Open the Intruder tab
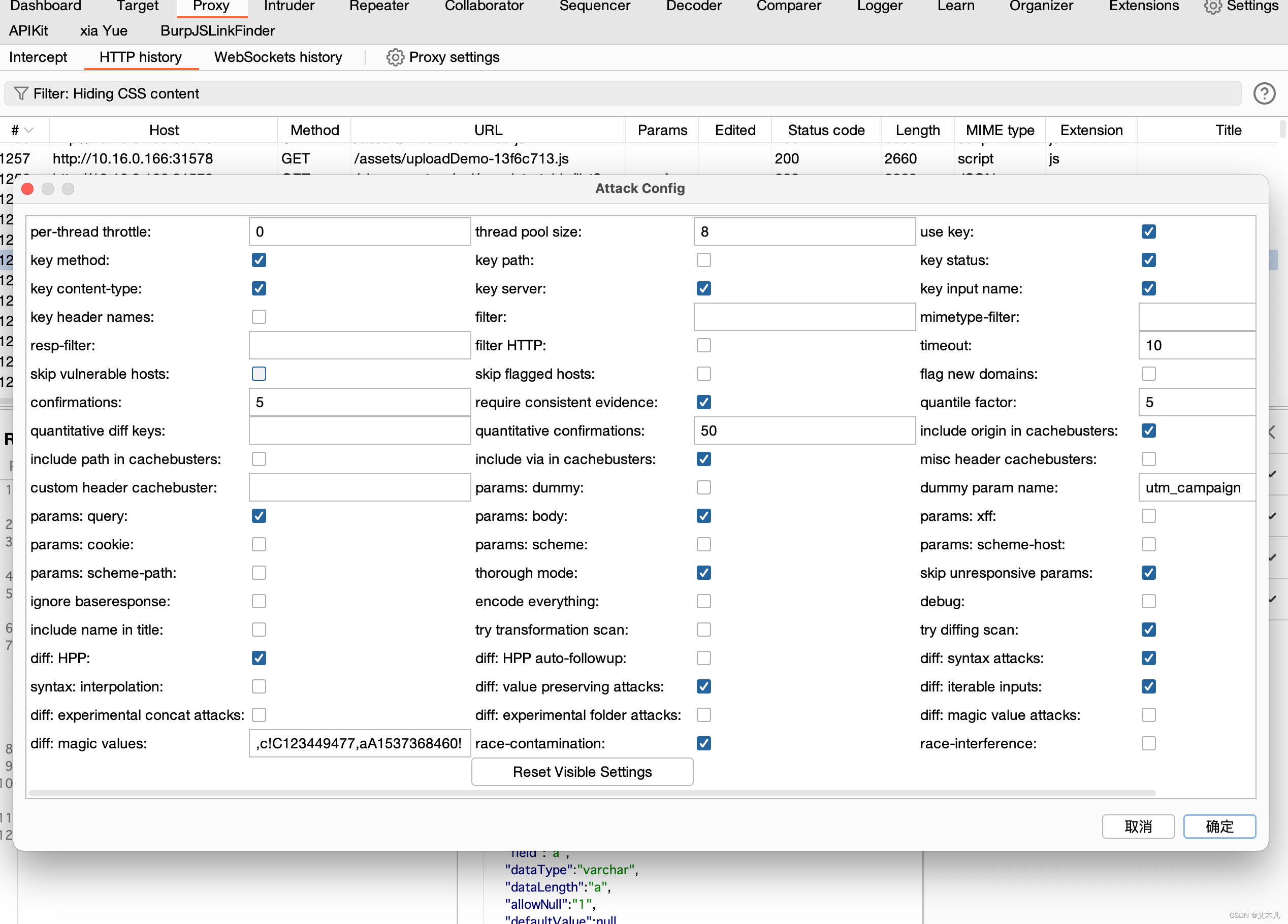 (x=288, y=7)
